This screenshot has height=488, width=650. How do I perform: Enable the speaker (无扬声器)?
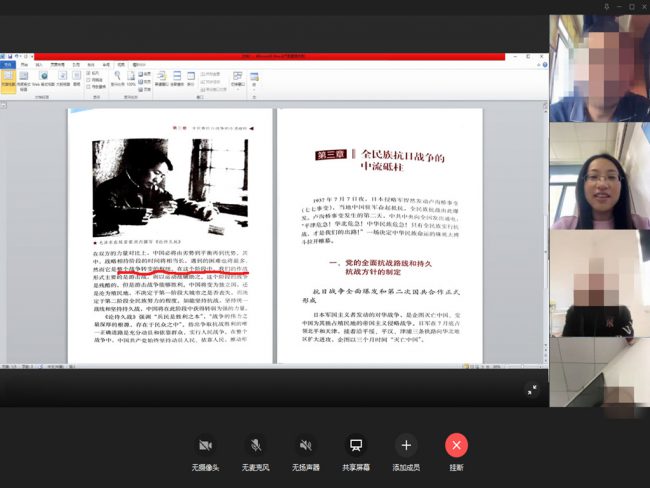point(306,445)
